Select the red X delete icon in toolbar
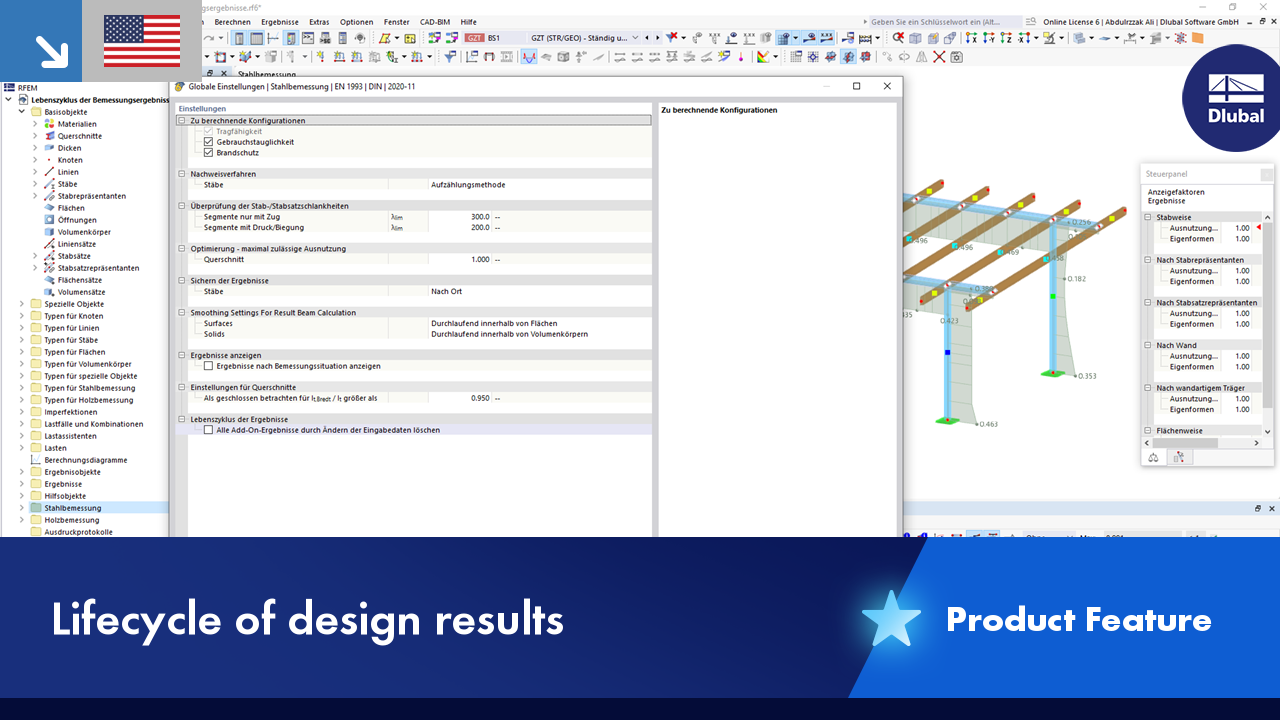1280x720 pixels. pos(937,58)
